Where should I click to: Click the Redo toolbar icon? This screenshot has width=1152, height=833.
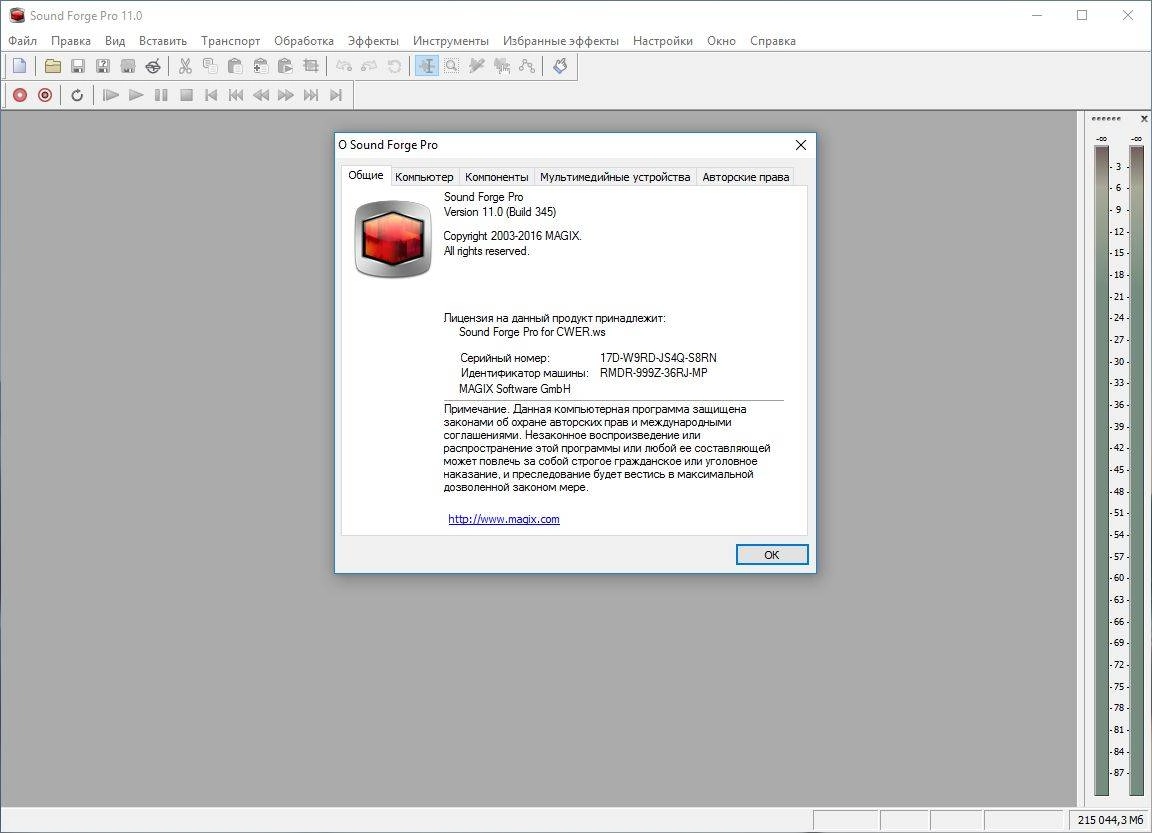(368, 66)
